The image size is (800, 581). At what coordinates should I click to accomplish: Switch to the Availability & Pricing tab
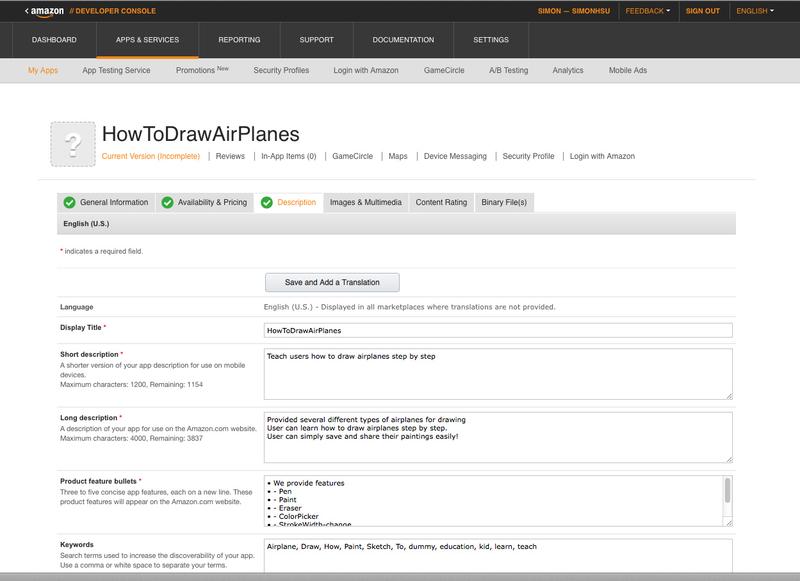[204, 203]
